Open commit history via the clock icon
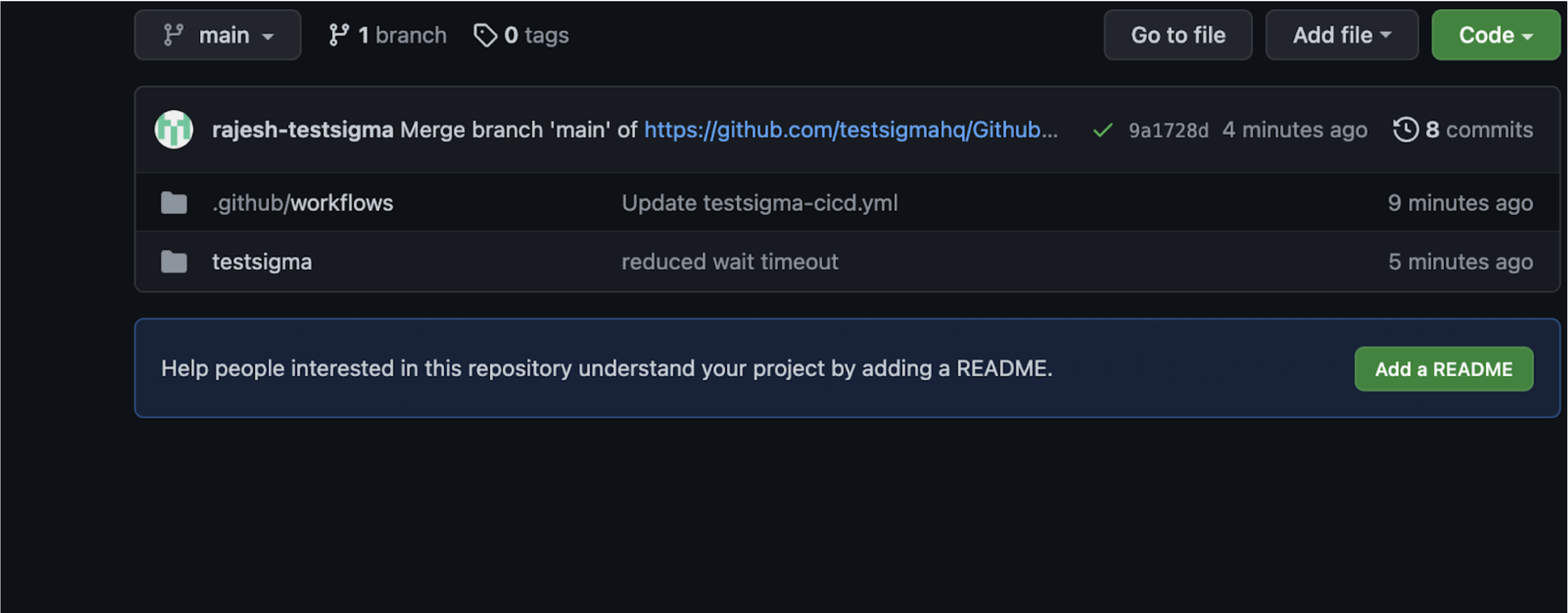 [1406, 130]
